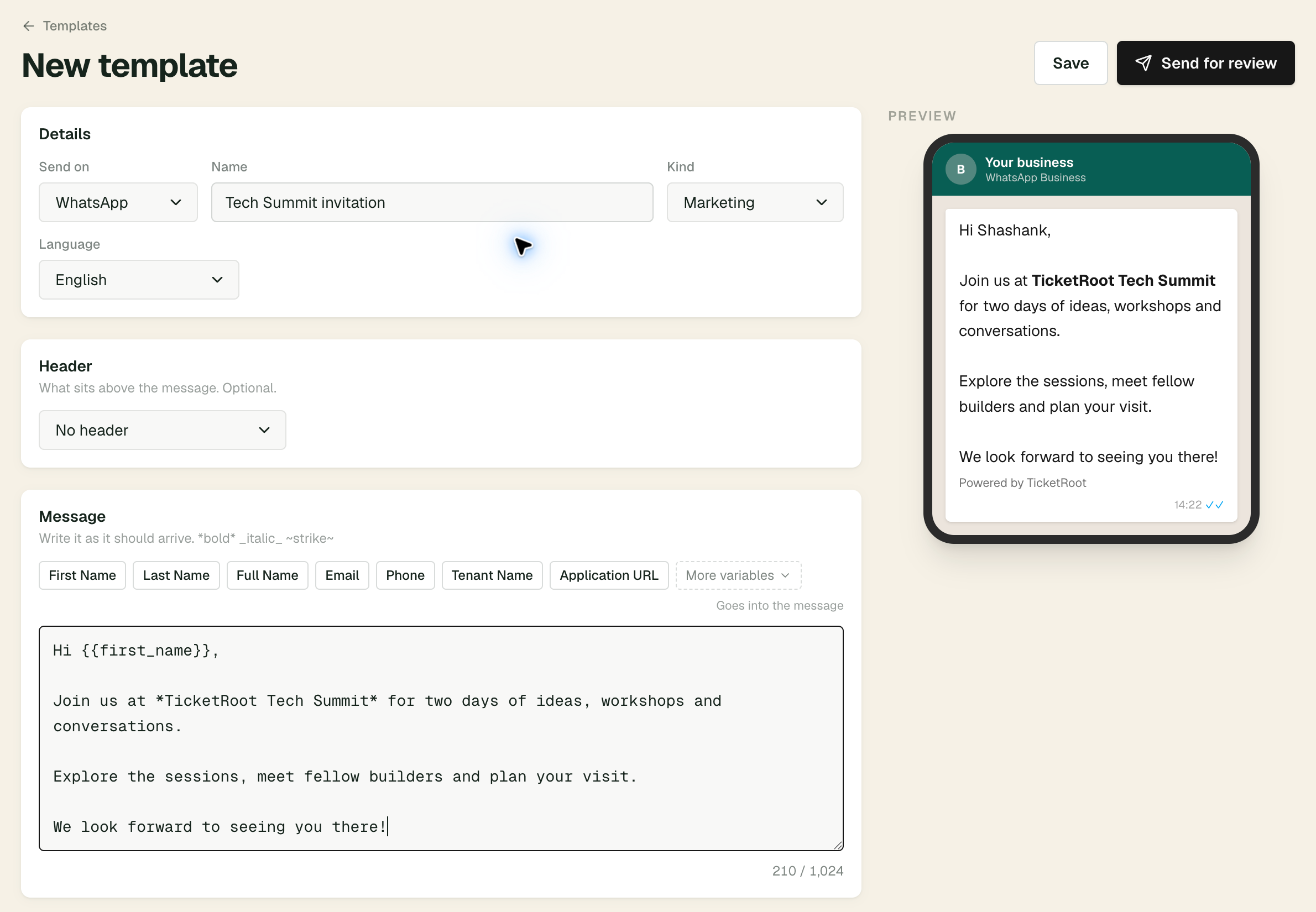
Task: Click the Hi Shashank greeting in preview
Action: coord(1005,230)
